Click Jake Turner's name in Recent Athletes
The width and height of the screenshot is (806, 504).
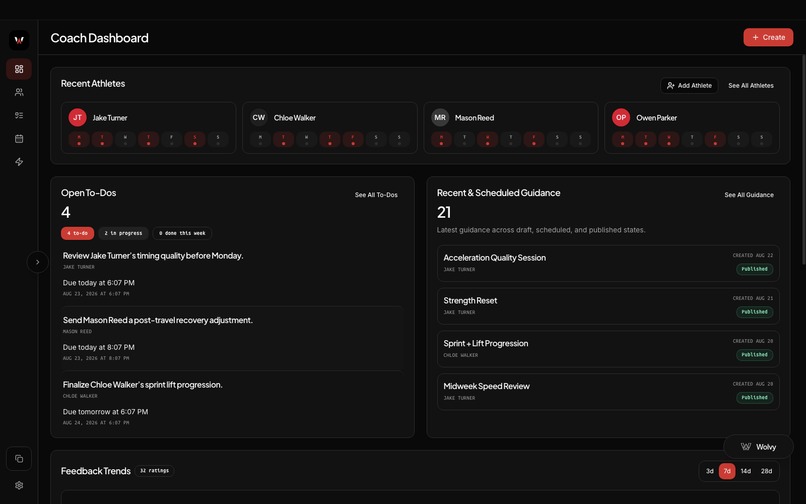(x=109, y=118)
